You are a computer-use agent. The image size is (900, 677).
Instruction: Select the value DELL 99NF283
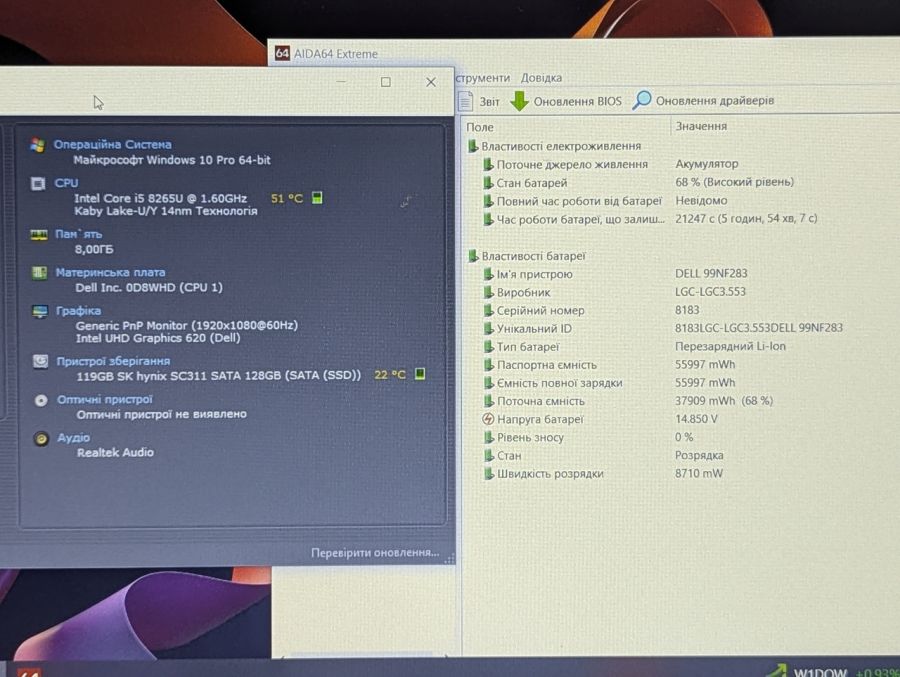(x=711, y=273)
